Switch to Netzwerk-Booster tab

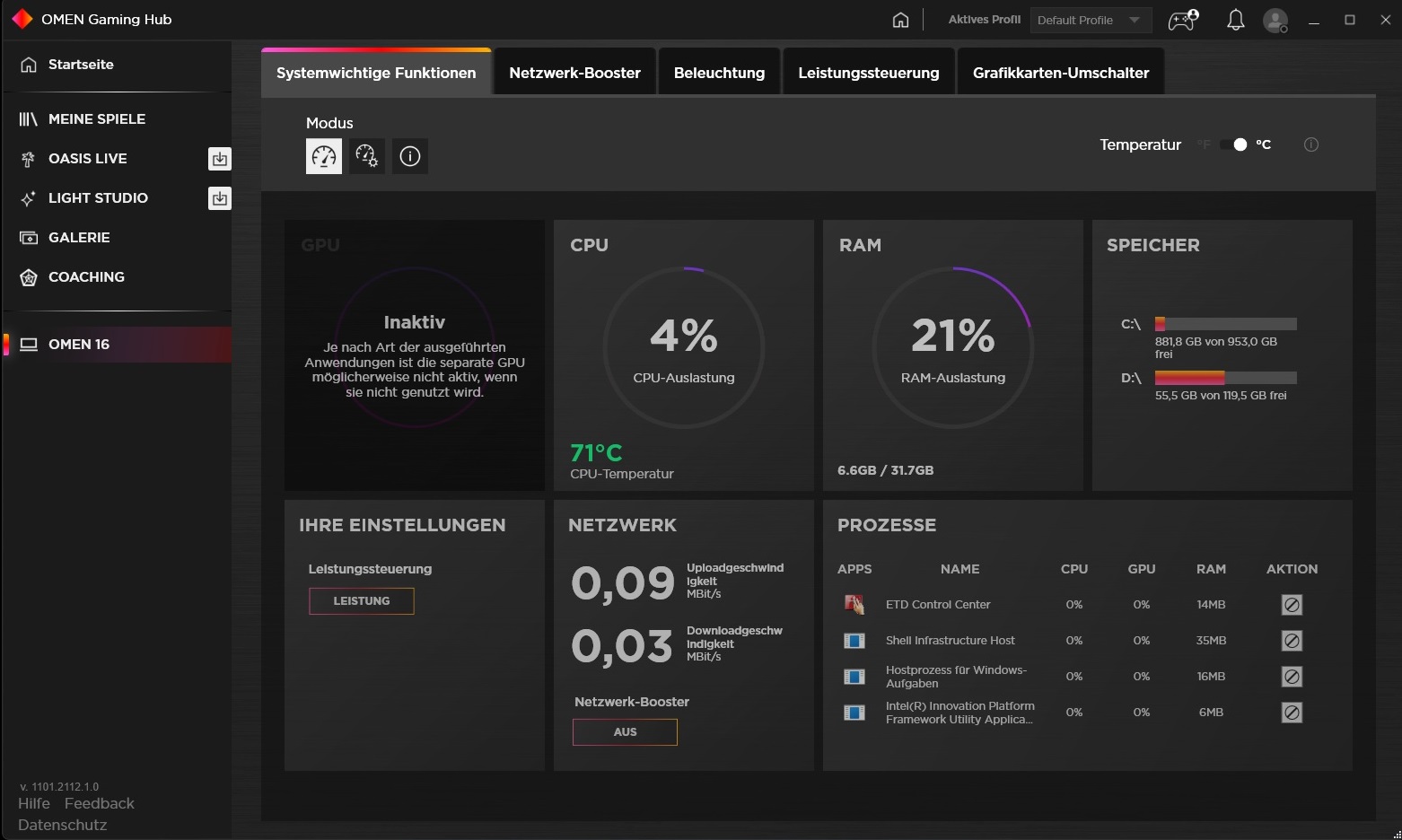click(574, 73)
